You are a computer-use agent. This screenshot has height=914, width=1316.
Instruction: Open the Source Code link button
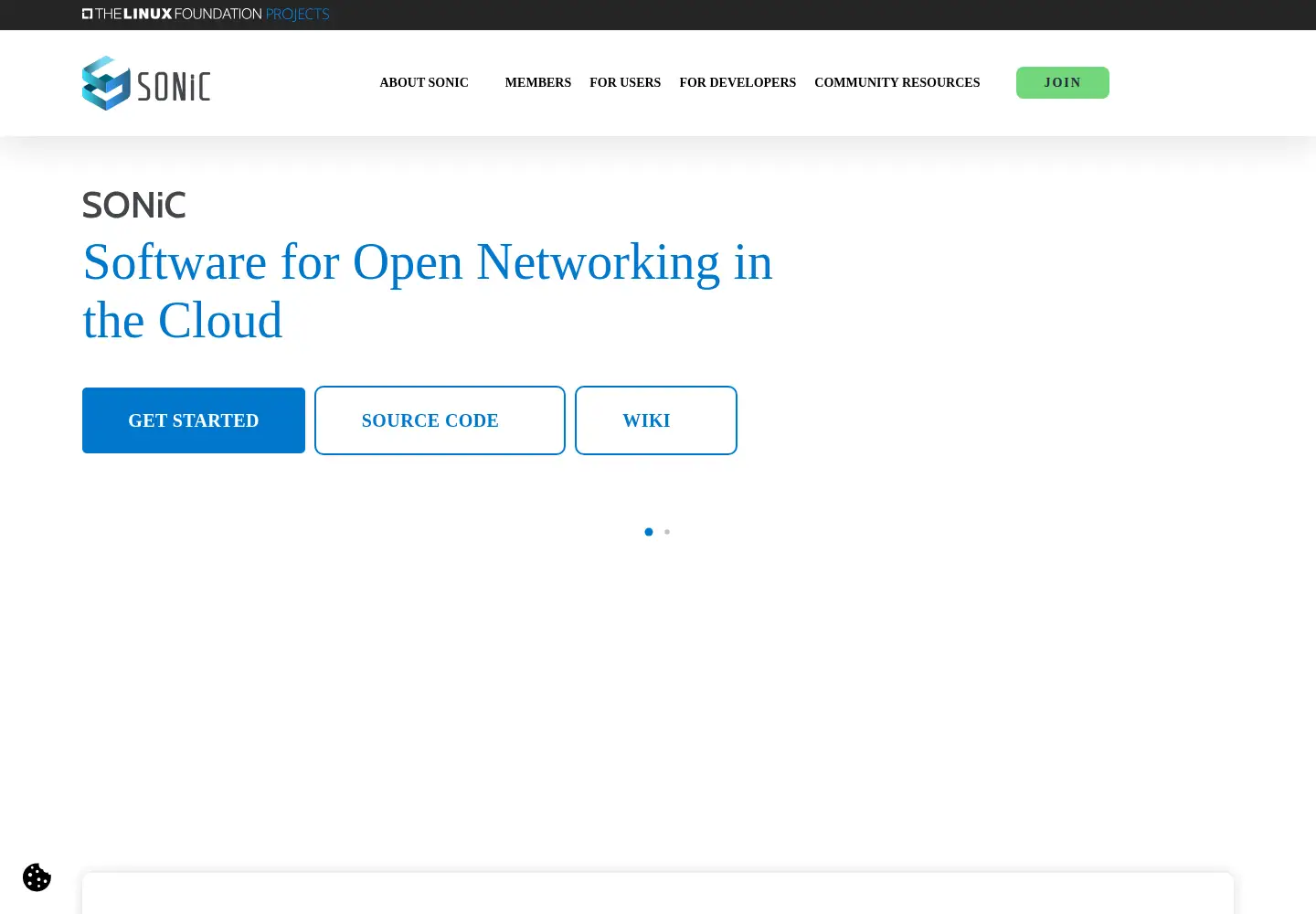point(440,420)
